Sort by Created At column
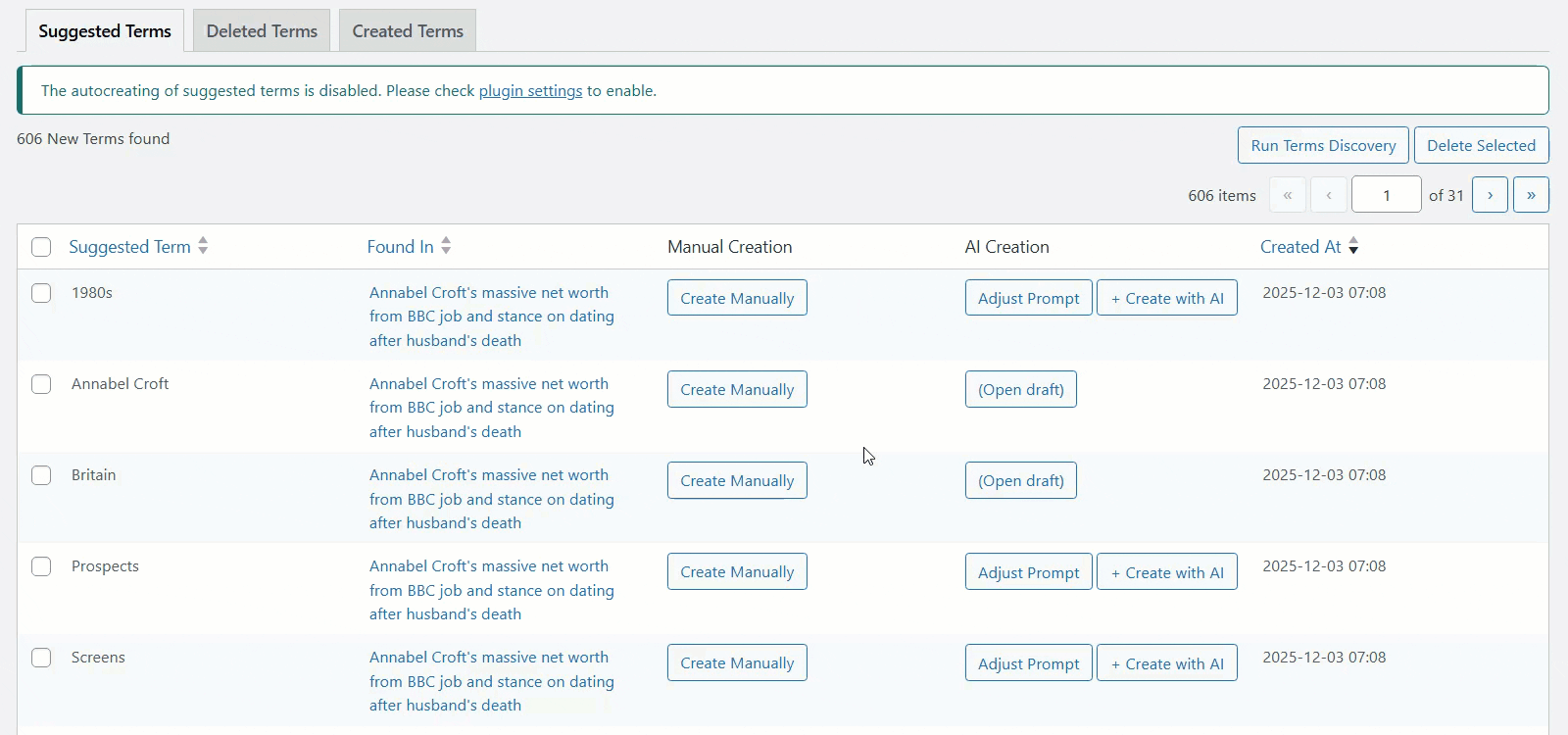This screenshot has width=1568, height=735. [1300, 247]
